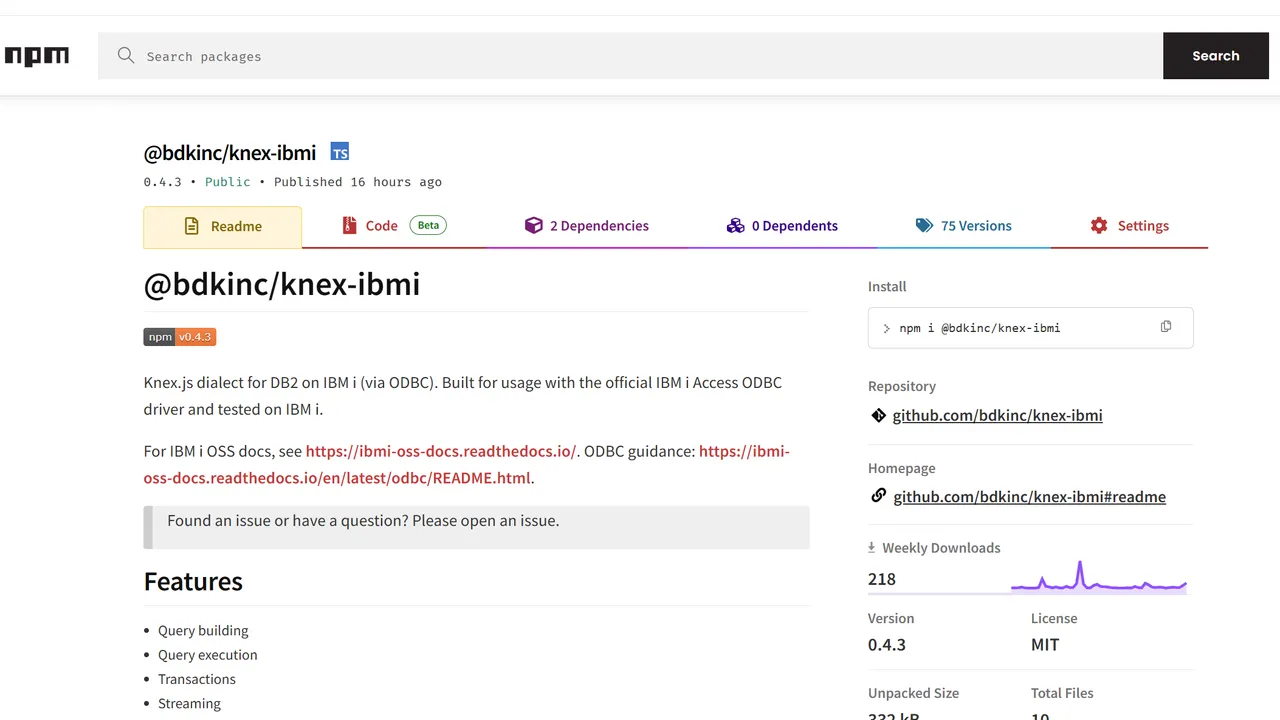
Task: Click the npm v0.4.3 version badge
Action: [x=180, y=337]
